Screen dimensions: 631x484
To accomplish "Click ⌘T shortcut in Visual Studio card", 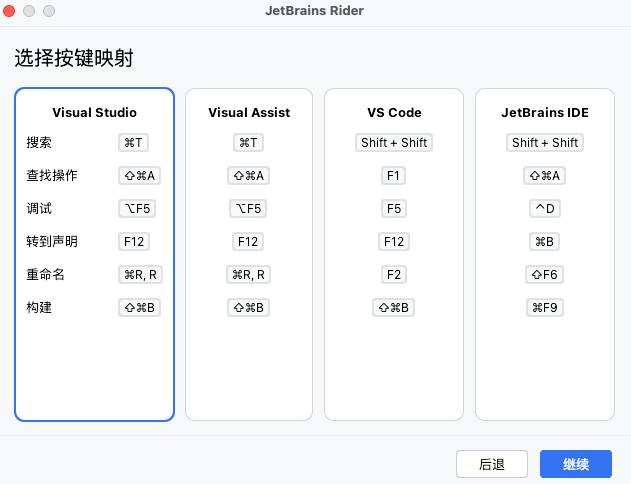I will (x=133, y=142).
